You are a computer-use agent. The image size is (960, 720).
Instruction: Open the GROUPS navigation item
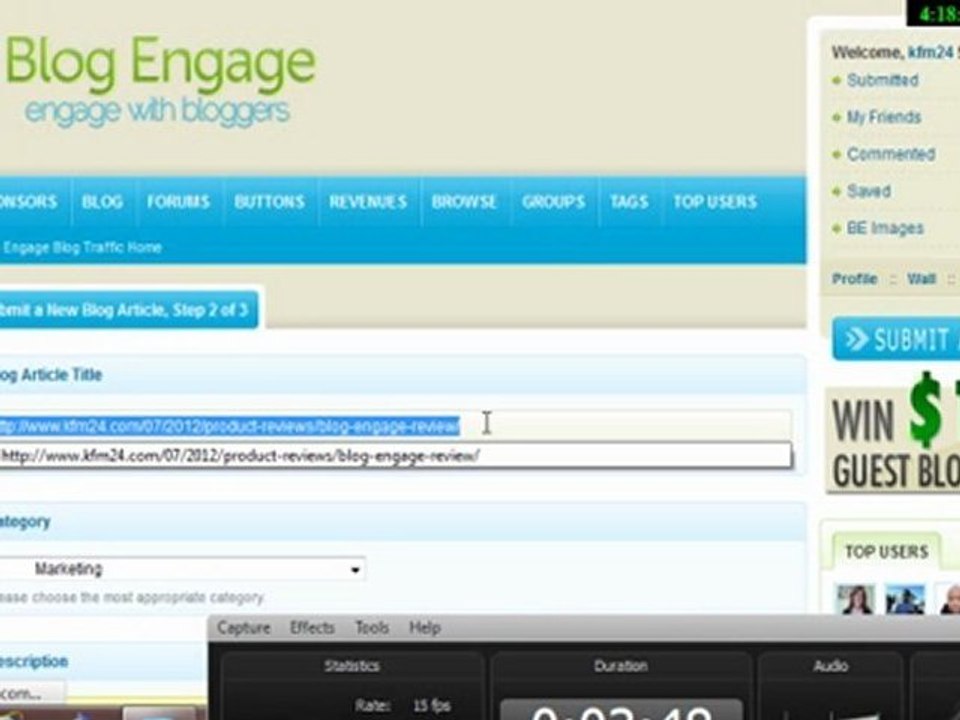pyautogui.click(x=553, y=202)
